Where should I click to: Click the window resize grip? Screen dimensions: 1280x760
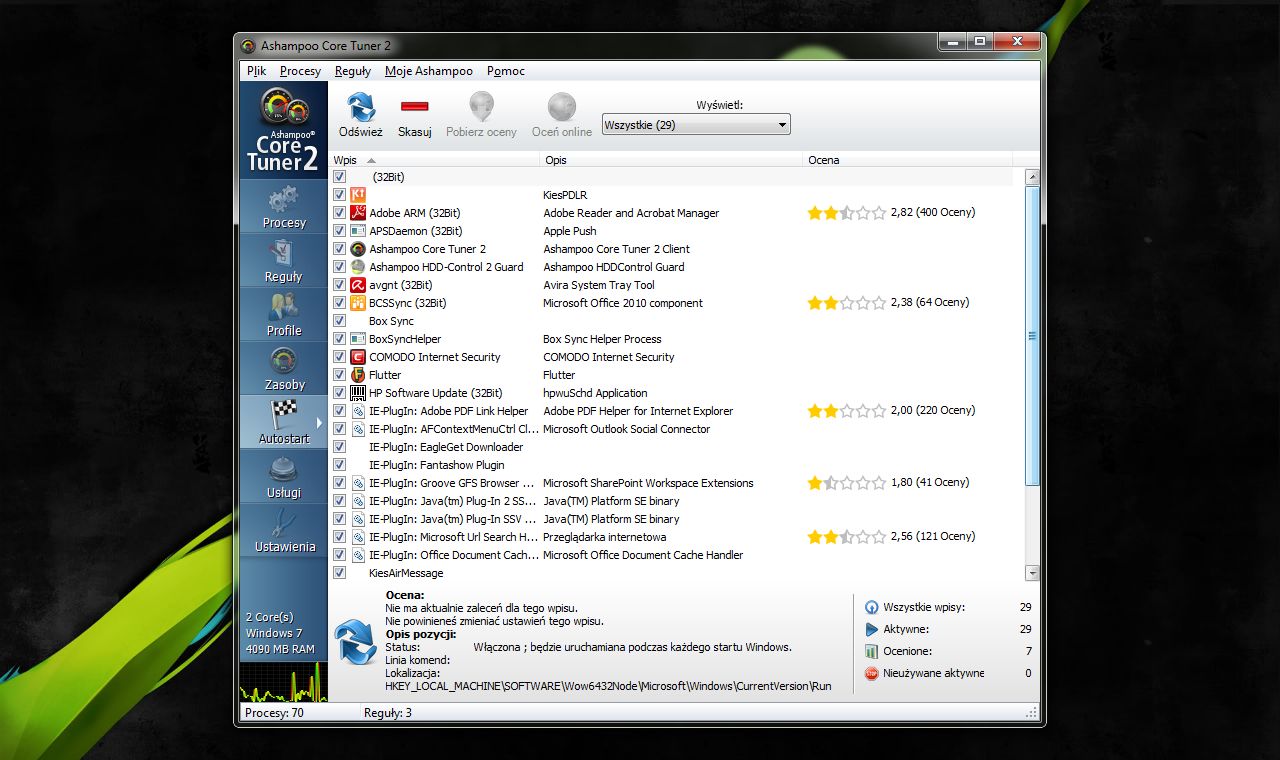(1032, 713)
